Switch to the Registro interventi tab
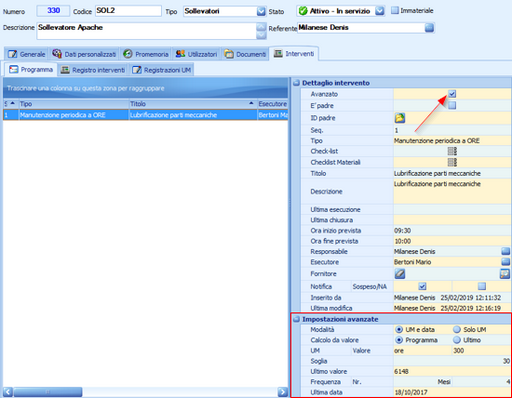 point(93,70)
